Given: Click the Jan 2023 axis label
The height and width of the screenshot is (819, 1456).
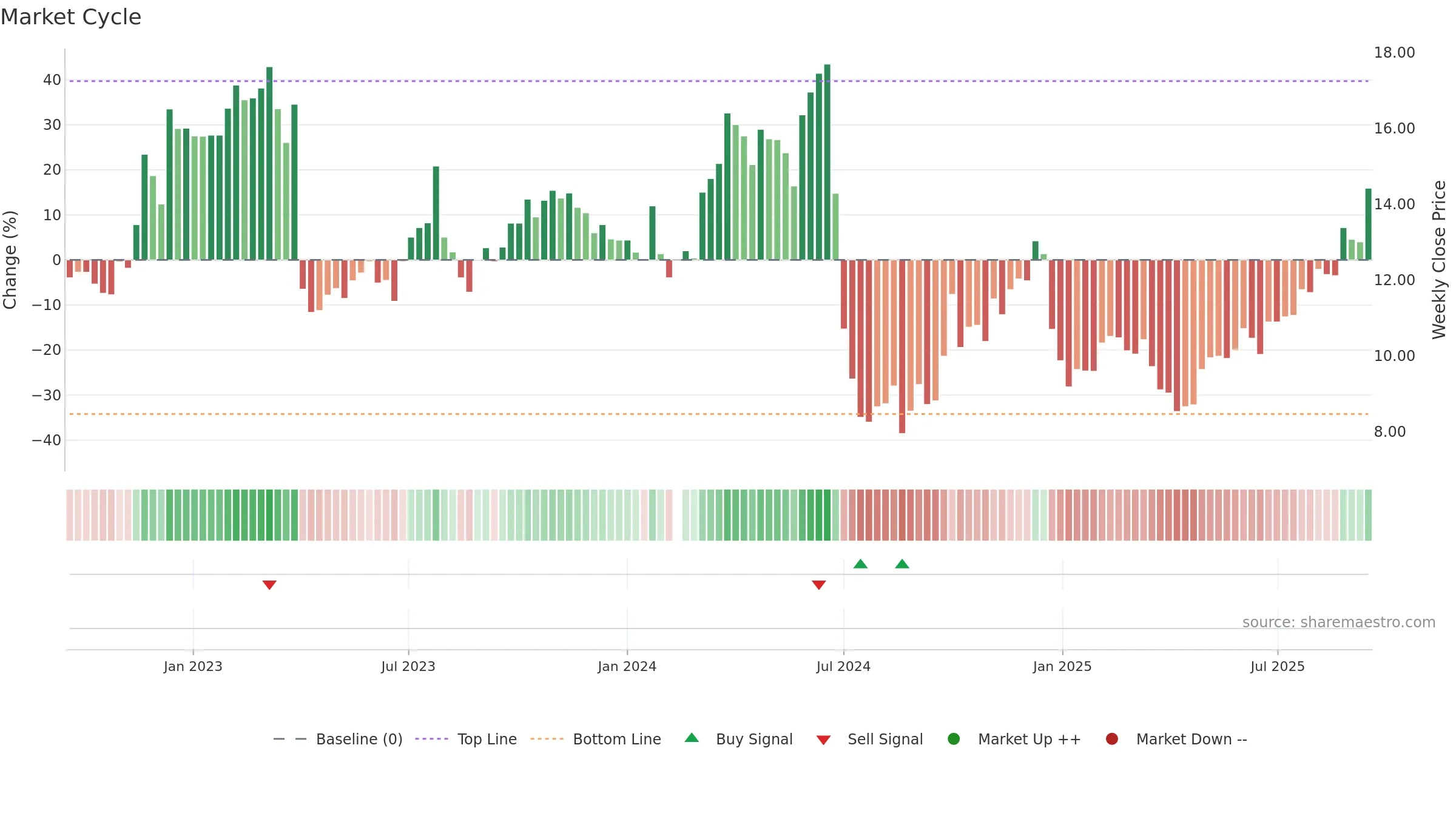Looking at the screenshot, I should point(193,667).
